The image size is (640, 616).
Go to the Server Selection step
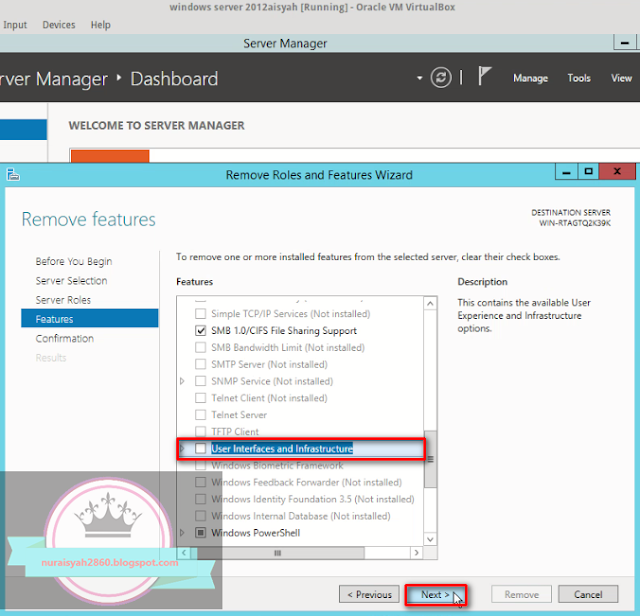(x=71, y=280)
